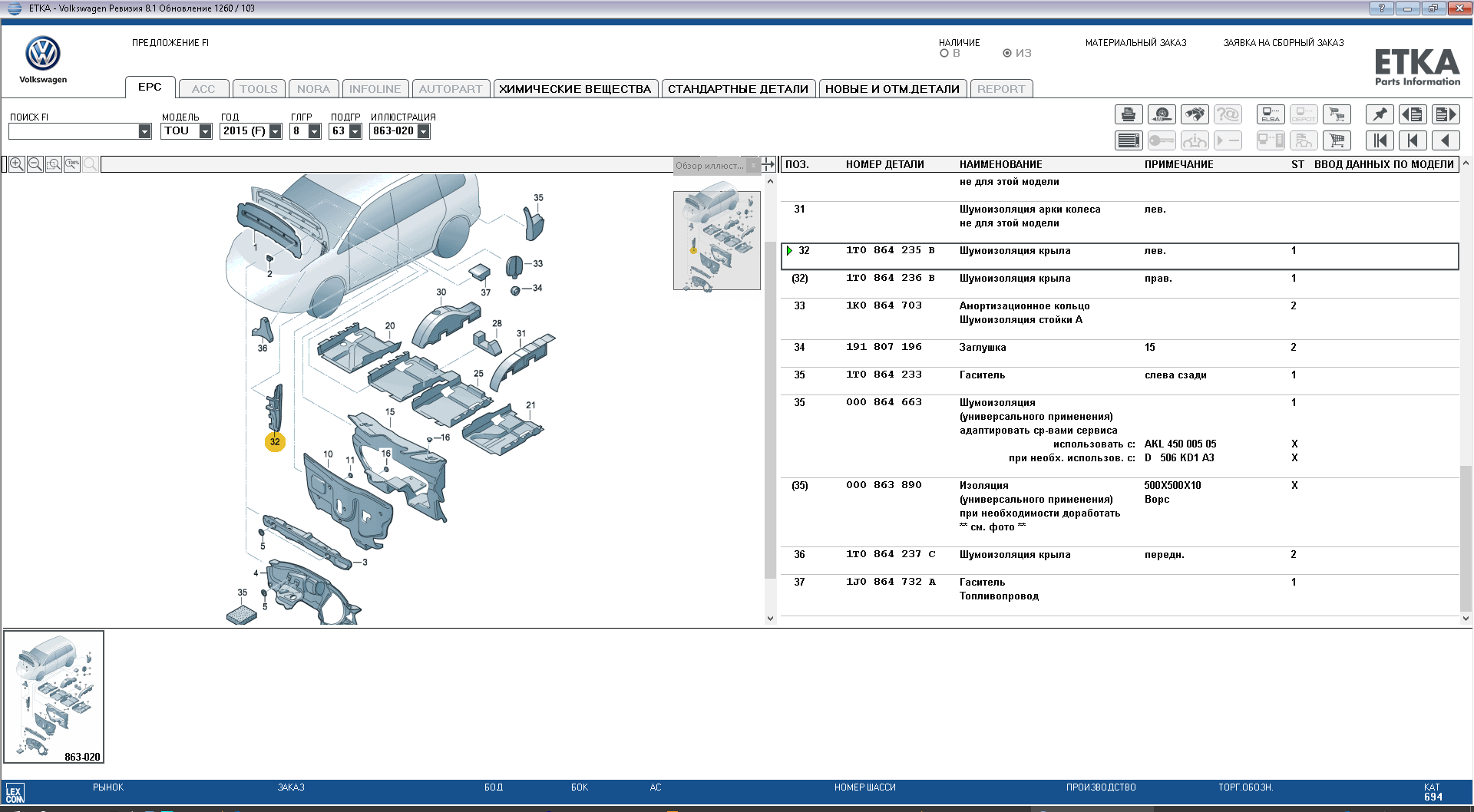
Task: Expand the МОДЕЛЬ dropdown showing TOU
Action: click(x=205, y=131)
